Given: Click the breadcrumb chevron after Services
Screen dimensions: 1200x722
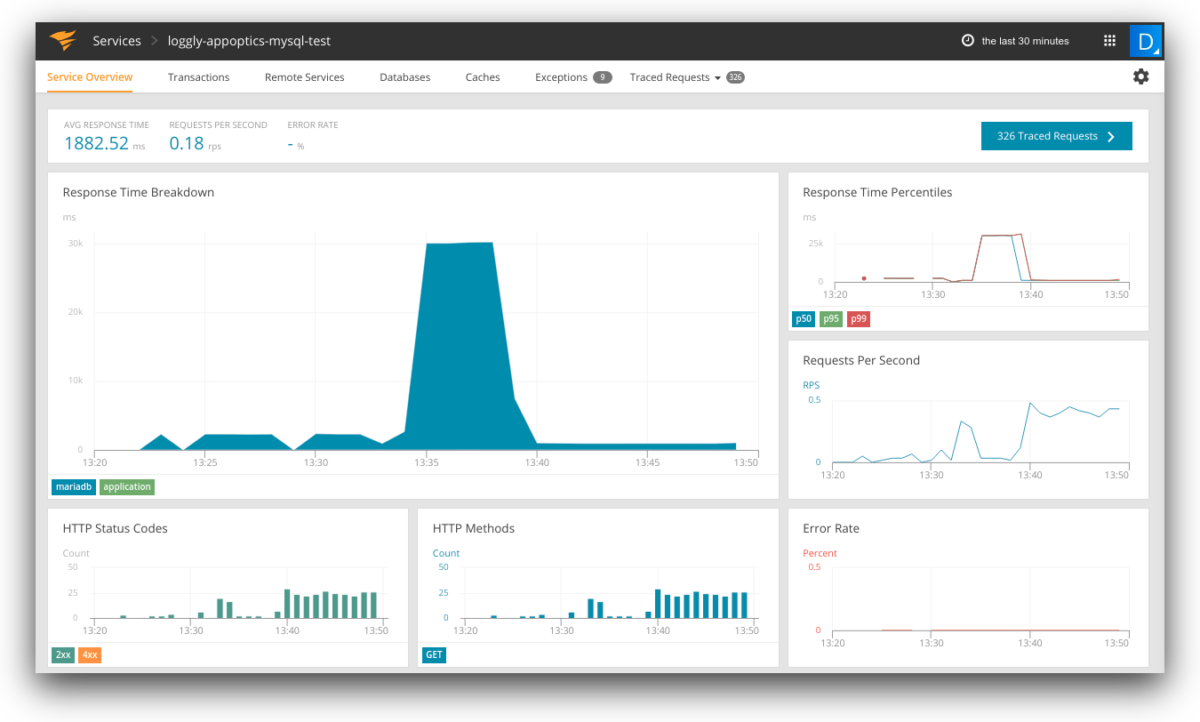Looking at the screenshot, I should click(155, 41).
